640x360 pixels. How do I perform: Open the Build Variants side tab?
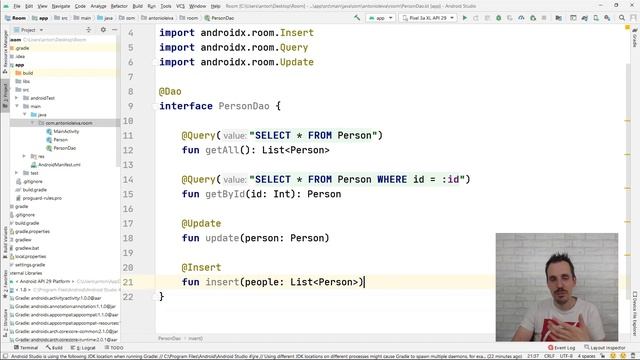pyautogui.click(x=5, y=242)
